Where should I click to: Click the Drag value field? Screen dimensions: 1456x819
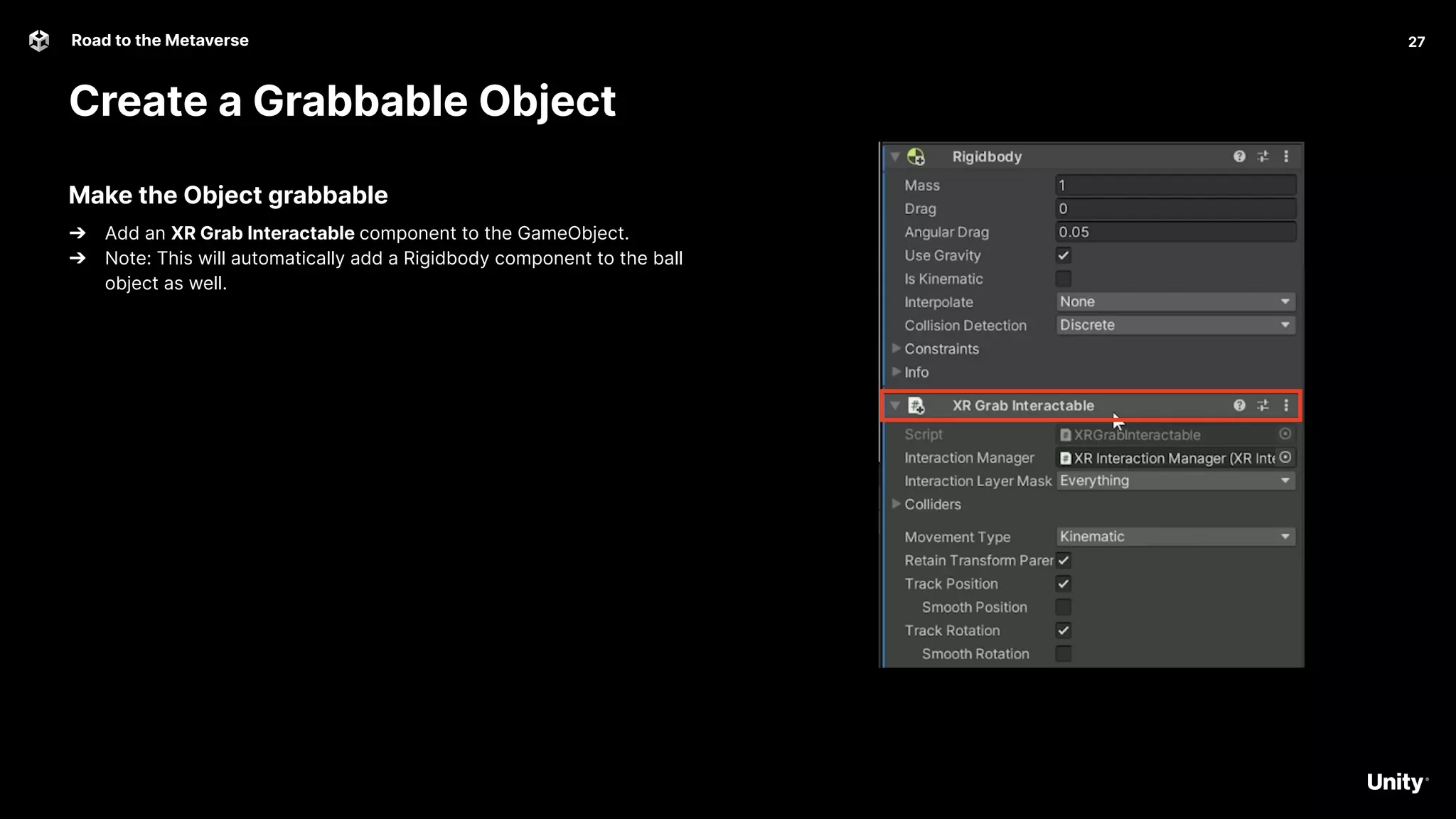pyautogui.click(x=1176, y=209)
